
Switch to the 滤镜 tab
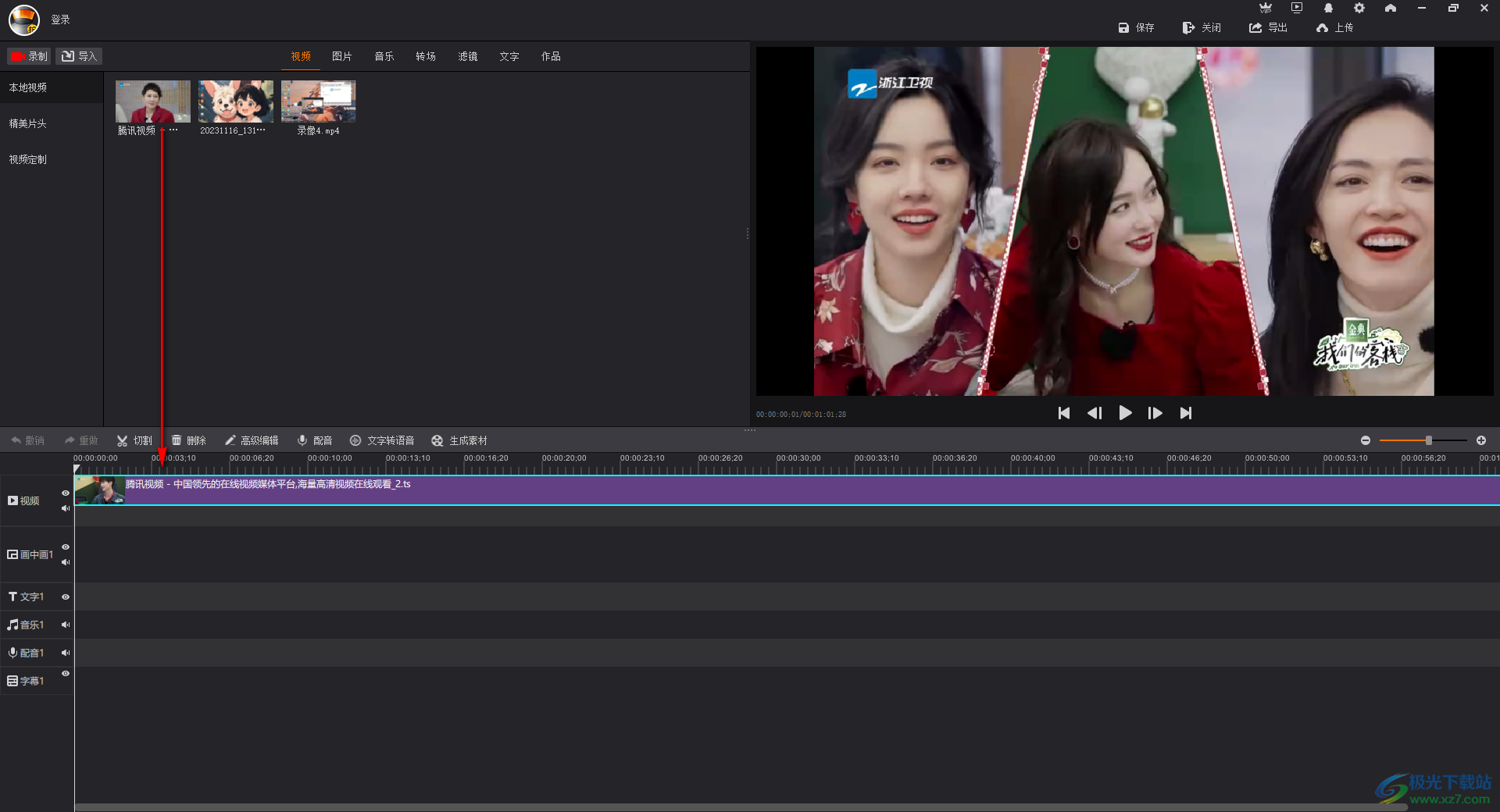click(468, 56)
